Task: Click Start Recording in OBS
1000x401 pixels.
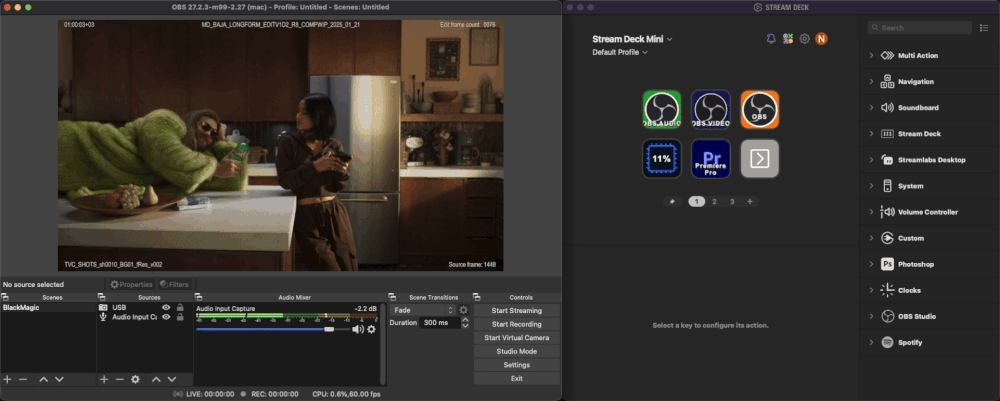Action: 517,324
